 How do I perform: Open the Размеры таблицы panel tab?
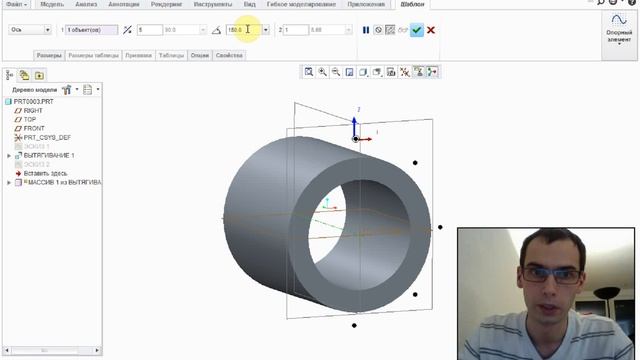(x=93, y=56)
